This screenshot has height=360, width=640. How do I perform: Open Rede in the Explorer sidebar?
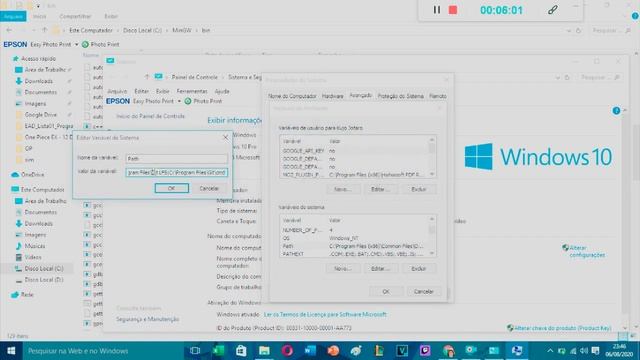coord(22,294)
